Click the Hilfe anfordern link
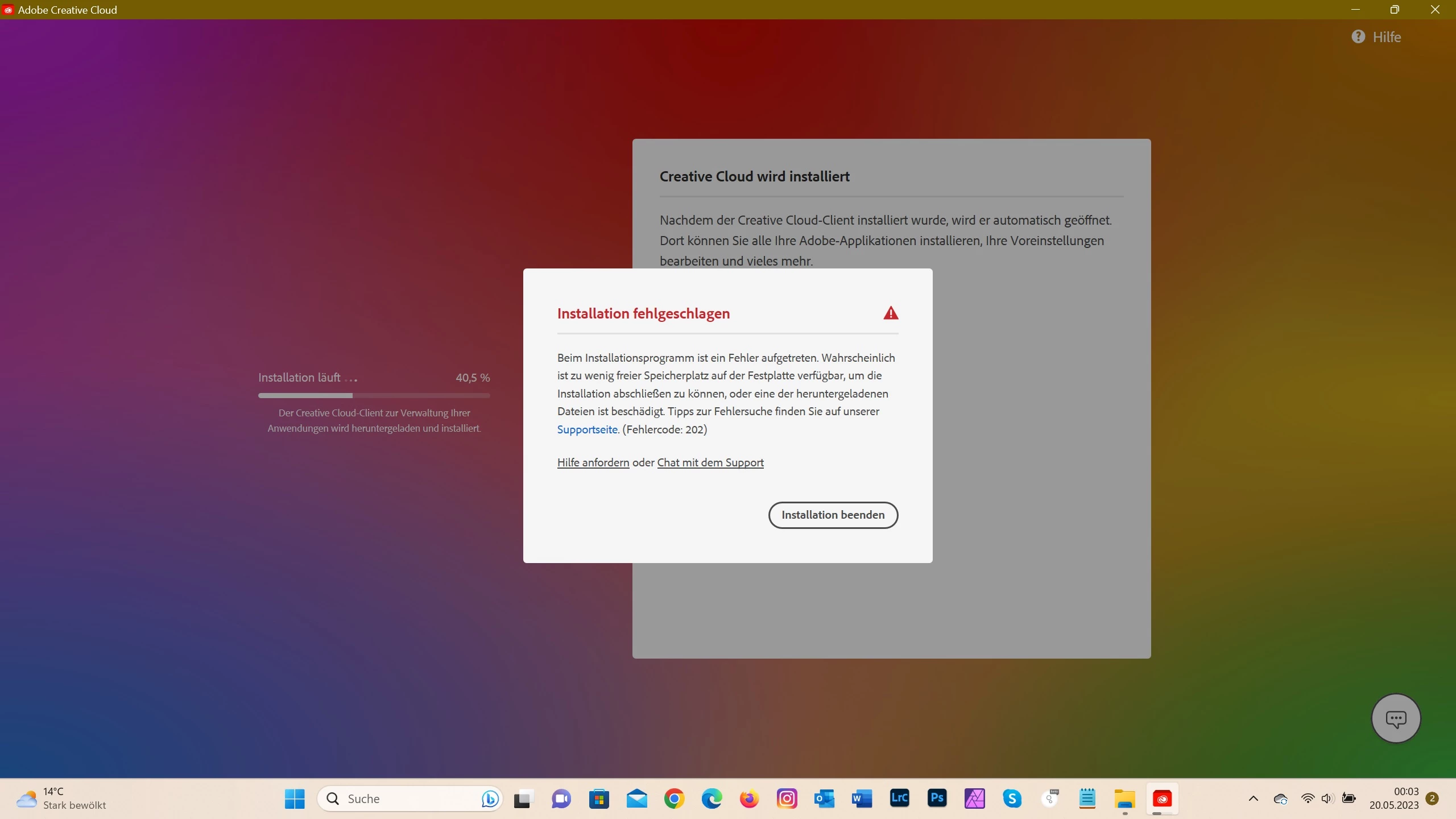The height and width of the screenshot is (819, 1456). click(593, 462)
